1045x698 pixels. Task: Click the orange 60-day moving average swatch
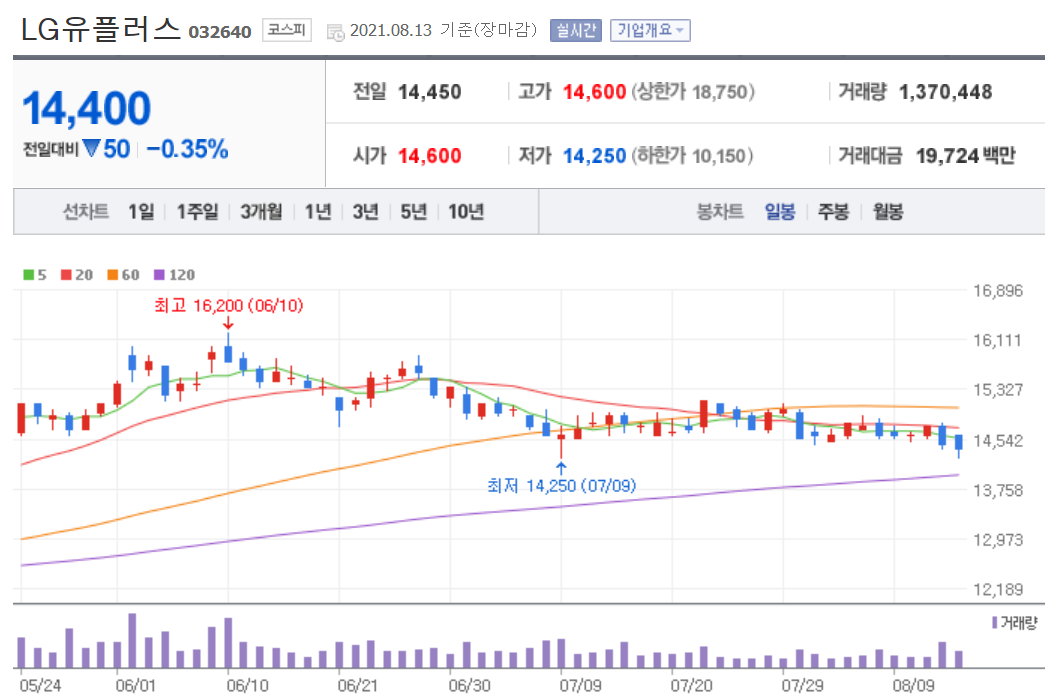(x=113, y=275)
